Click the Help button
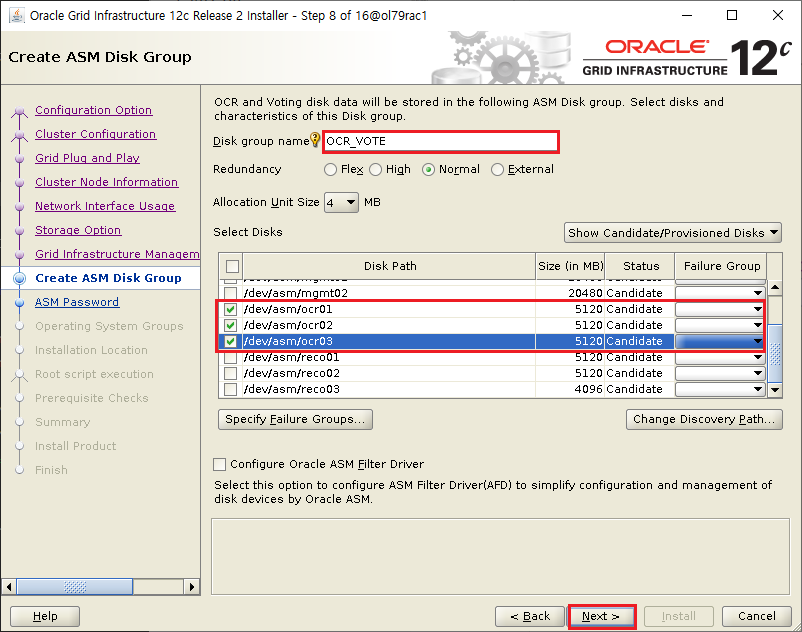This screenshot has width=802, height=632. pos(45,616)
